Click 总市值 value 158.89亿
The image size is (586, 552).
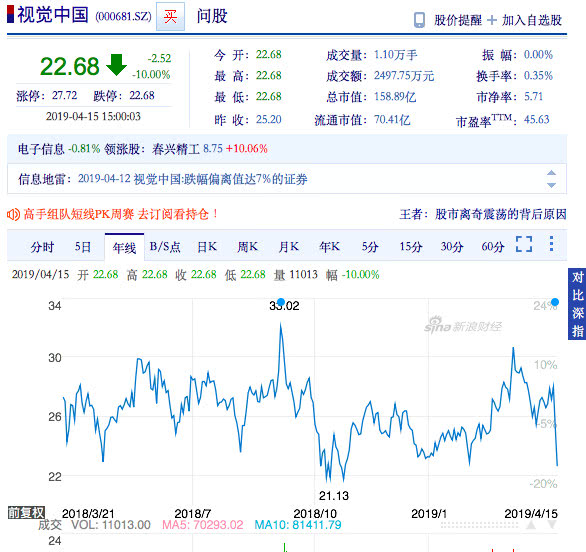(395, 97)
